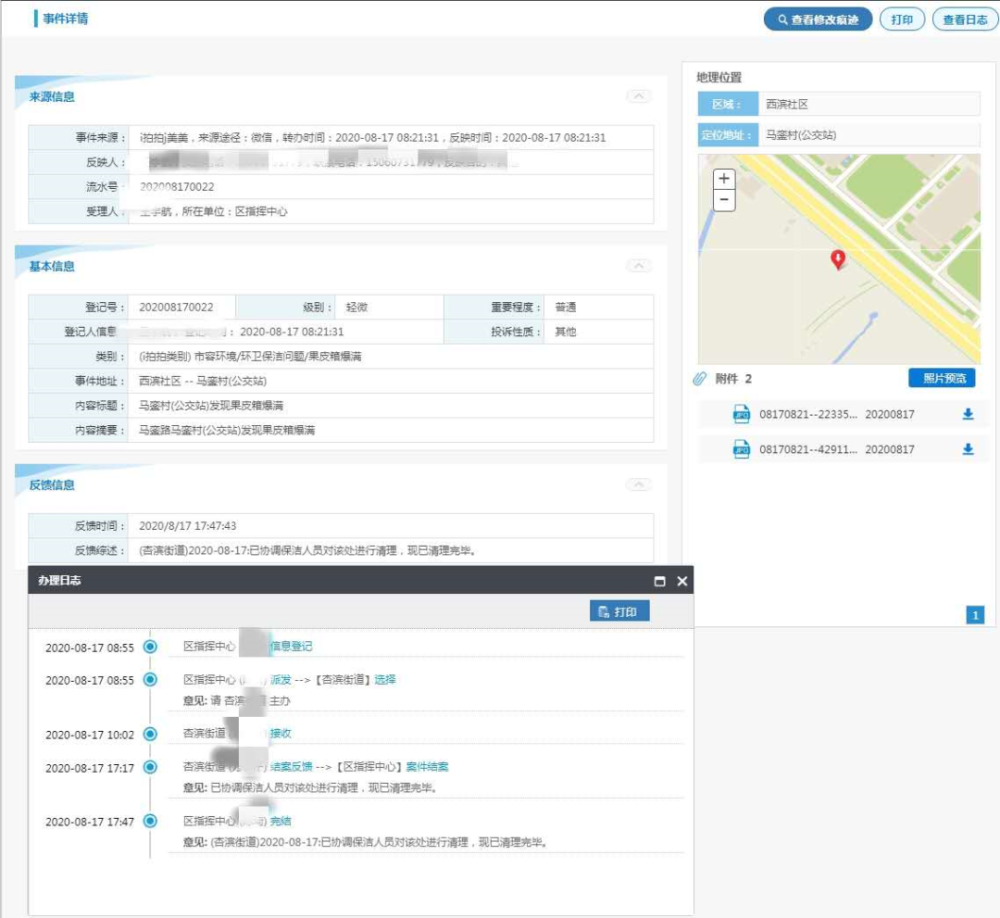This screenshot has height=918, width=1000.
Task: Collapse the 来源信息 section
Action: (638, 96)
